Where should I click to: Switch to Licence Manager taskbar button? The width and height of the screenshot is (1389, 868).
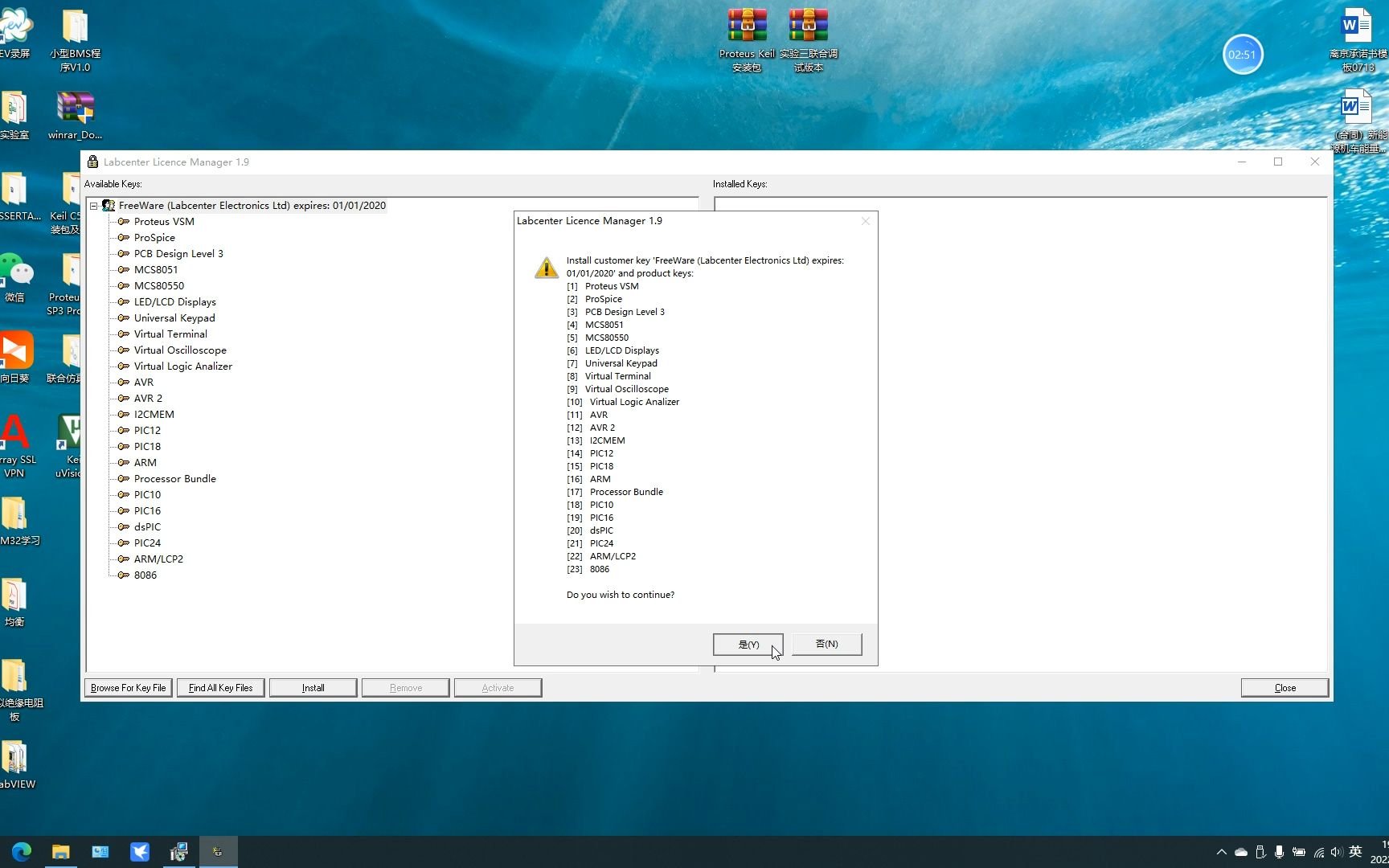[218, 852]
